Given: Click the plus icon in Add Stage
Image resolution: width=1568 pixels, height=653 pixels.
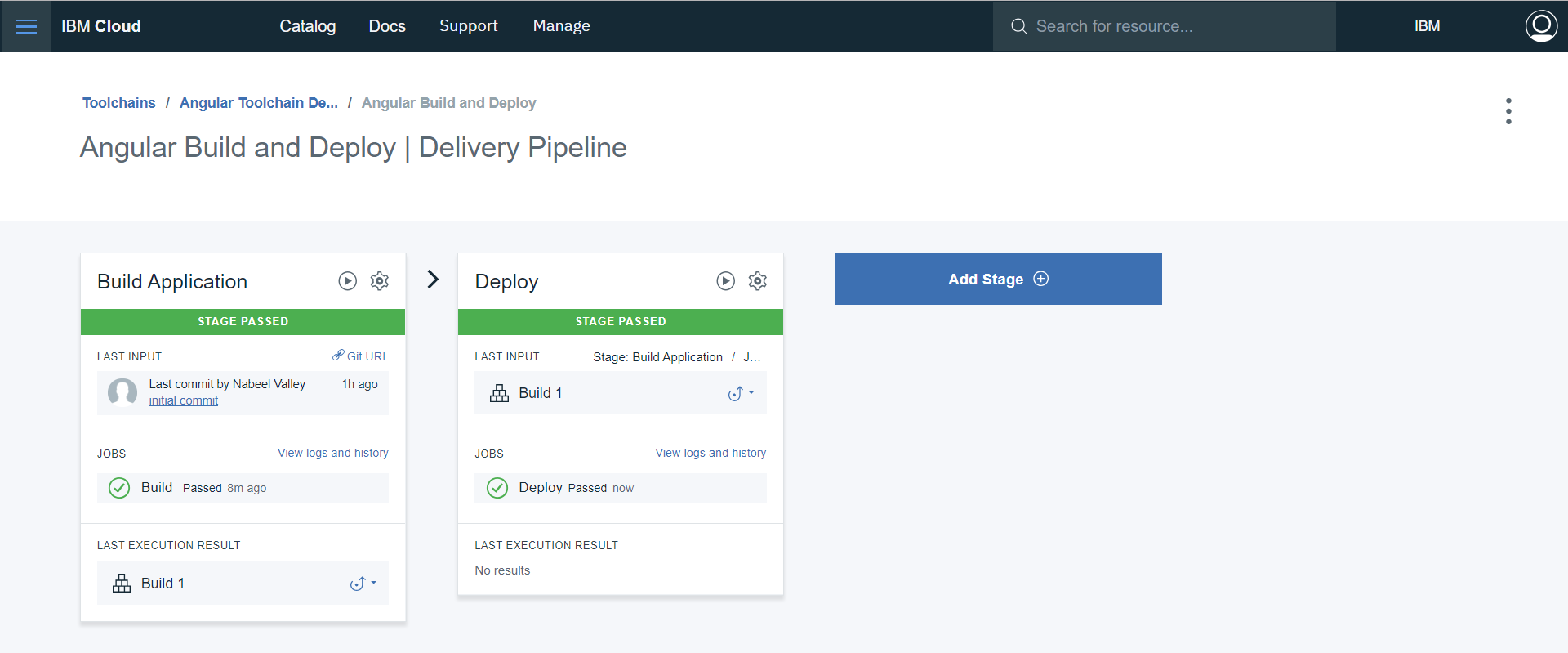Looking at the screenshot, I should [x=1041, y=279].
